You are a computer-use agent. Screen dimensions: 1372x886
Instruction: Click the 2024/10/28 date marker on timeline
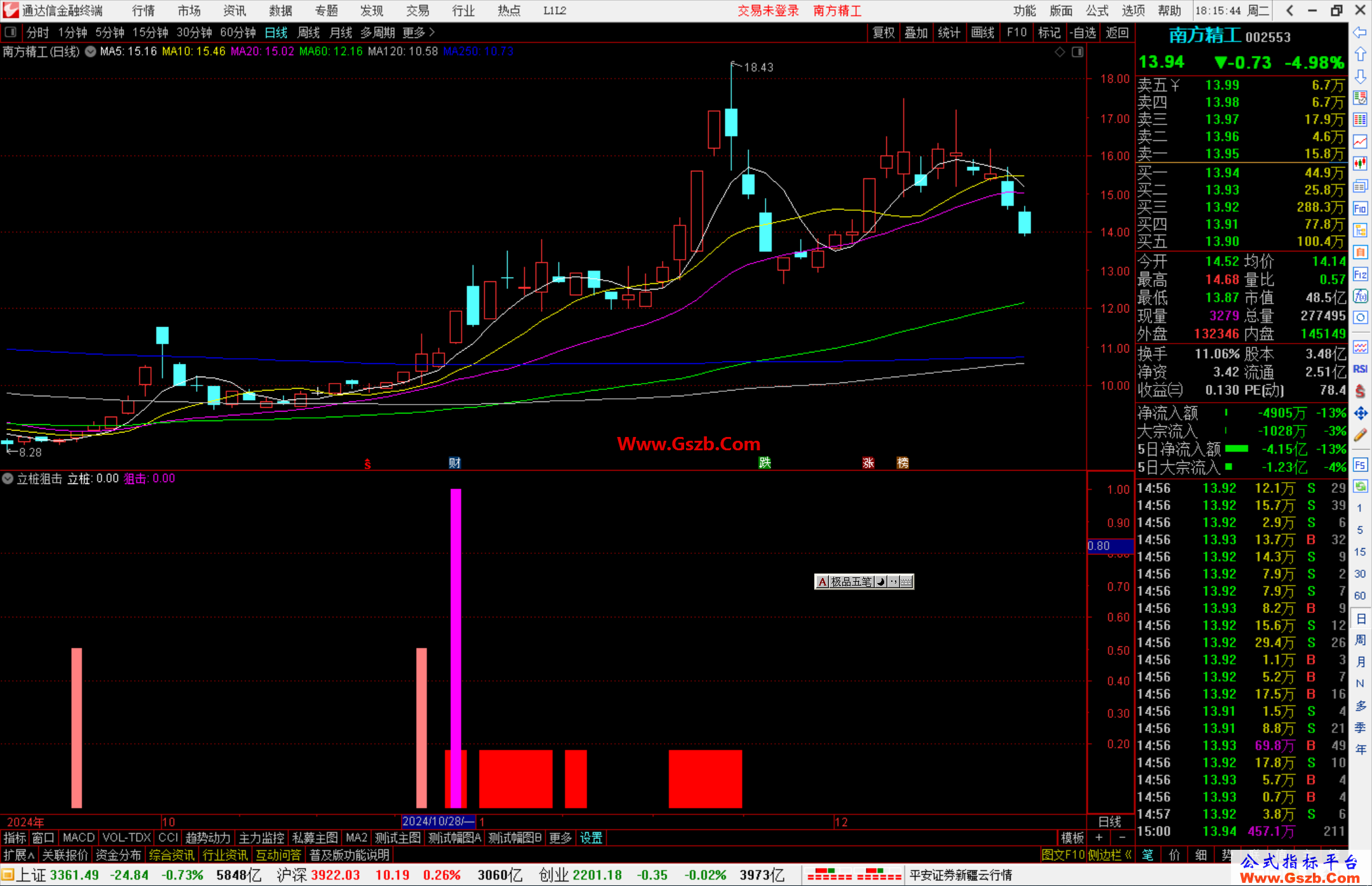tap(438, 821)
